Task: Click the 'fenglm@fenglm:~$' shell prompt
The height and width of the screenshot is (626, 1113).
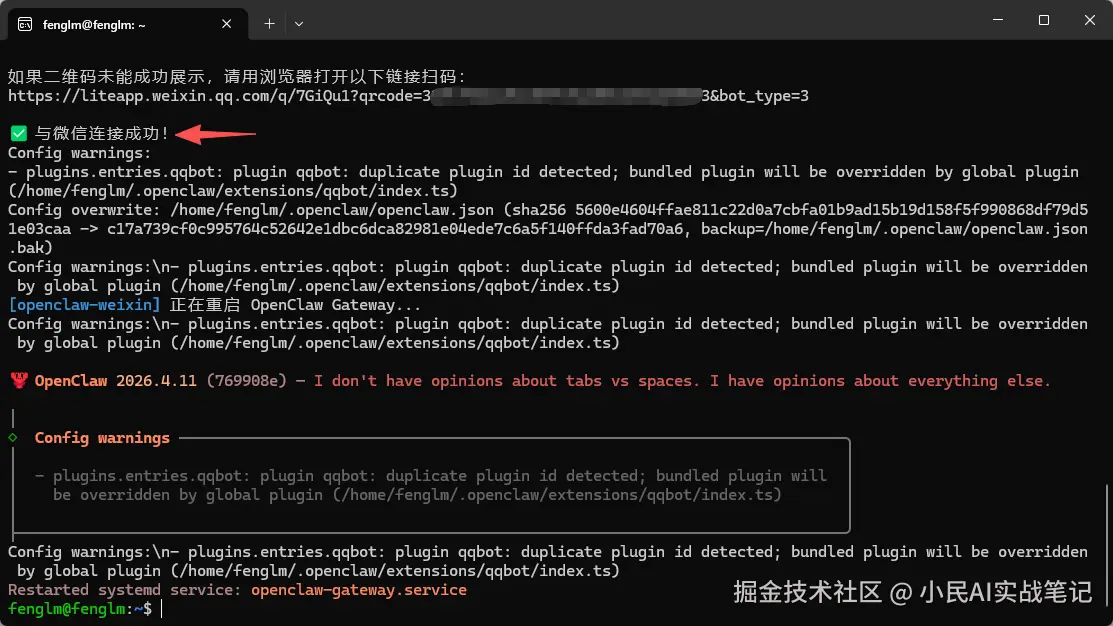Action: pyautogui.click(x=80, y=608)
